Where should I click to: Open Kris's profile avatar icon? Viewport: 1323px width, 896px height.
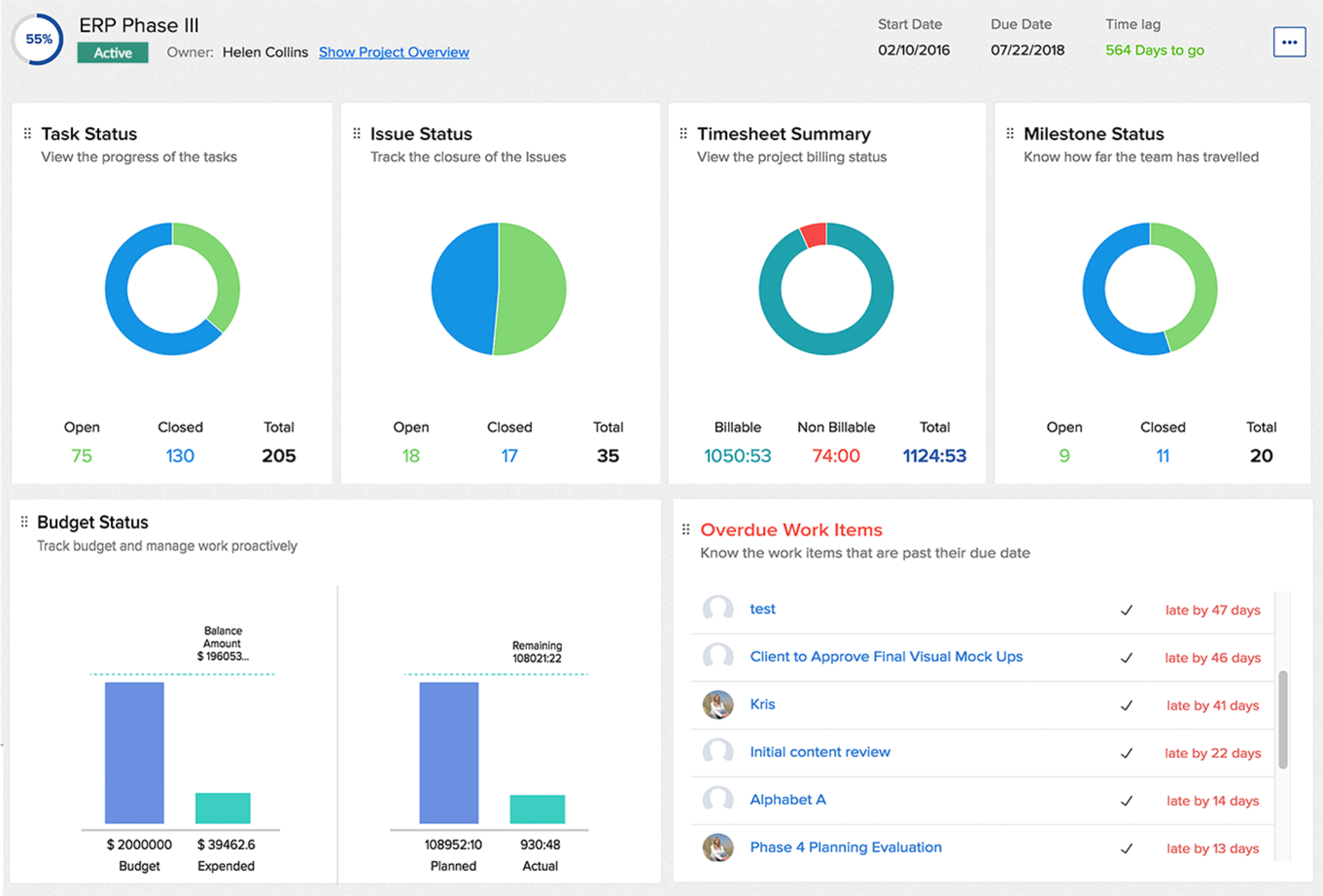click(x=717, y=705)
